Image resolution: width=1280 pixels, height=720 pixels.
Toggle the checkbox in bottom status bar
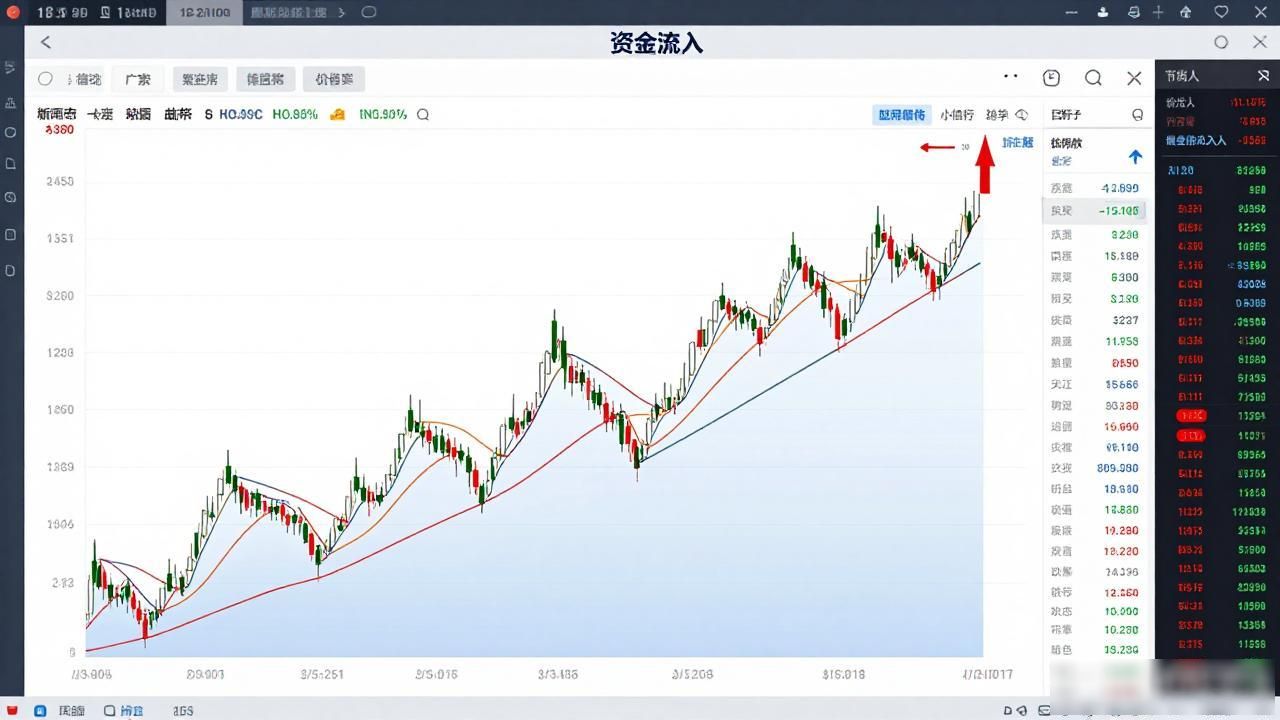click(x=110, y=711)
